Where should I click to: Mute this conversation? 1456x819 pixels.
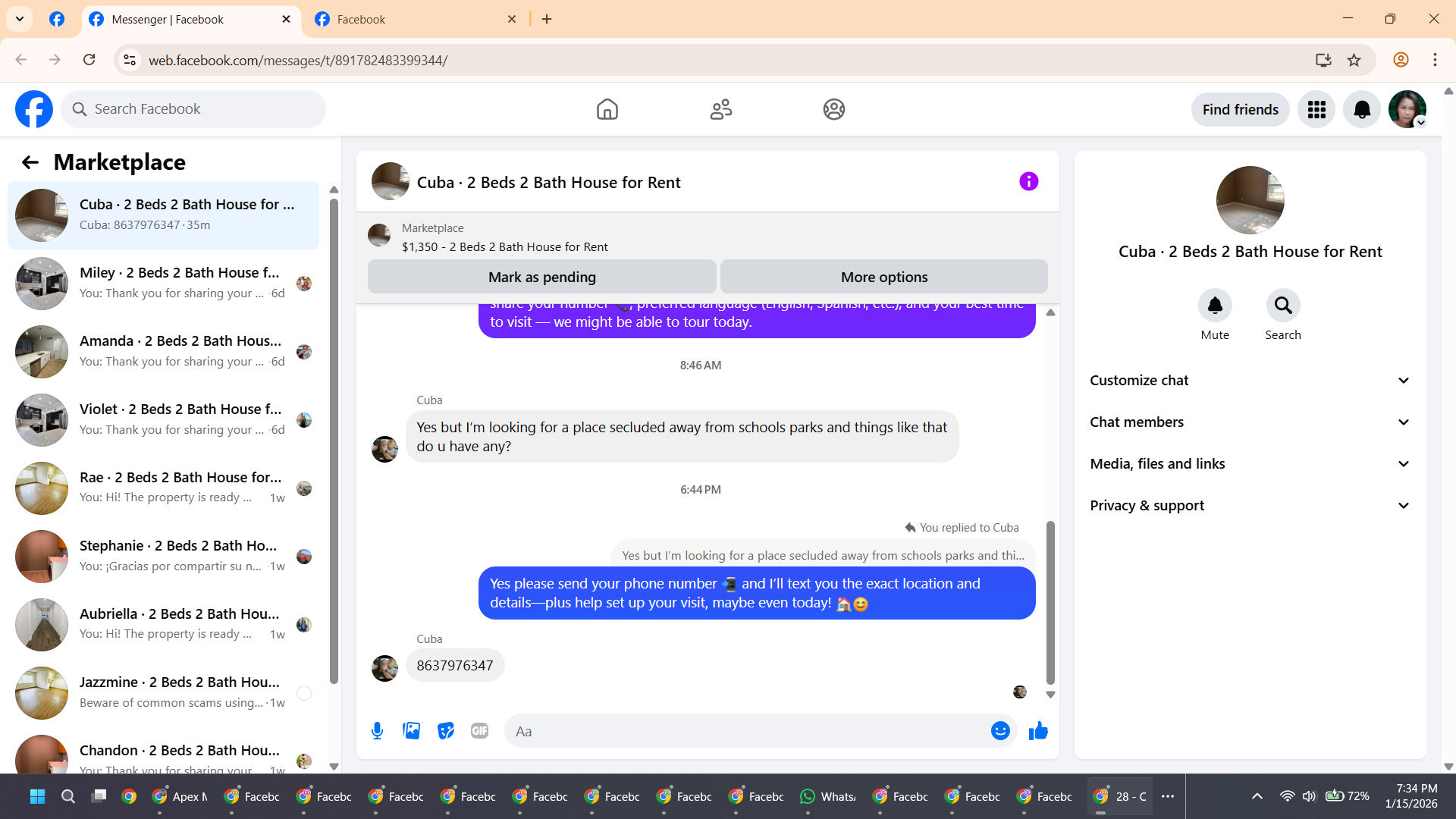pos(1215,306)
